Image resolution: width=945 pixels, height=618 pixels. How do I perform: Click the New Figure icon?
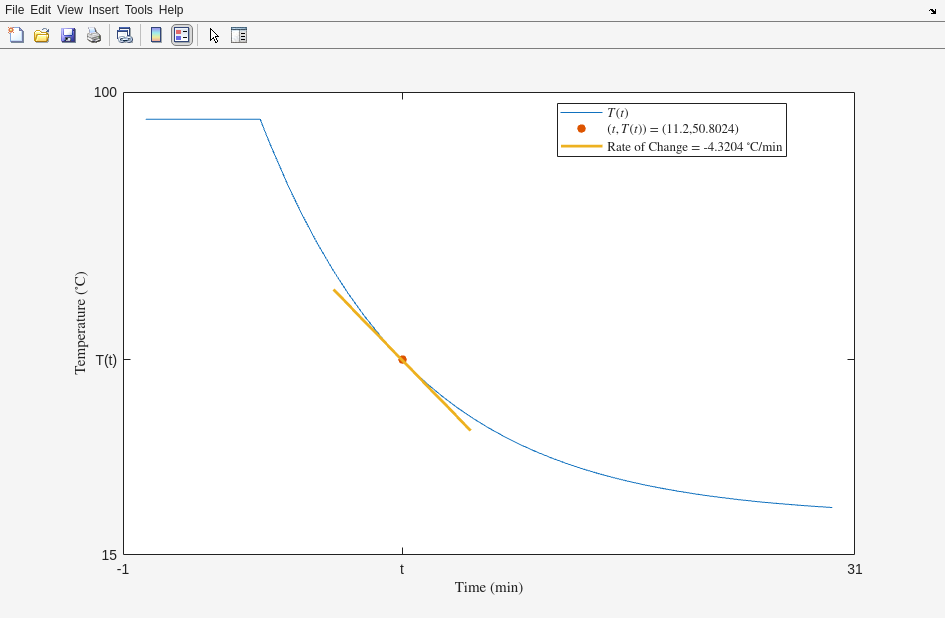pos(16,35)
